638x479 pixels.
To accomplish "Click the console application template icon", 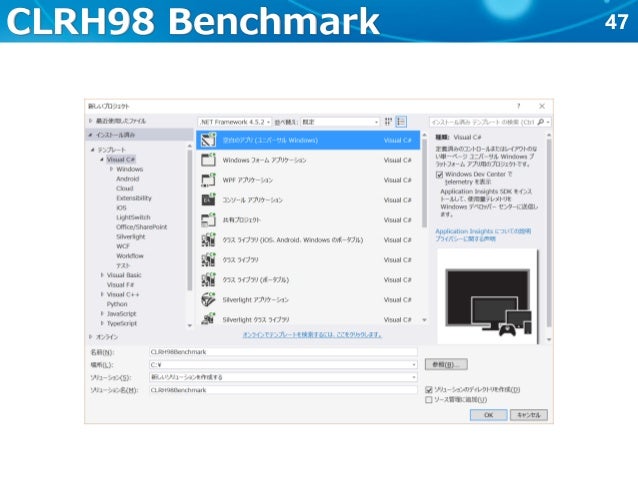I will (x=208, y=200).
